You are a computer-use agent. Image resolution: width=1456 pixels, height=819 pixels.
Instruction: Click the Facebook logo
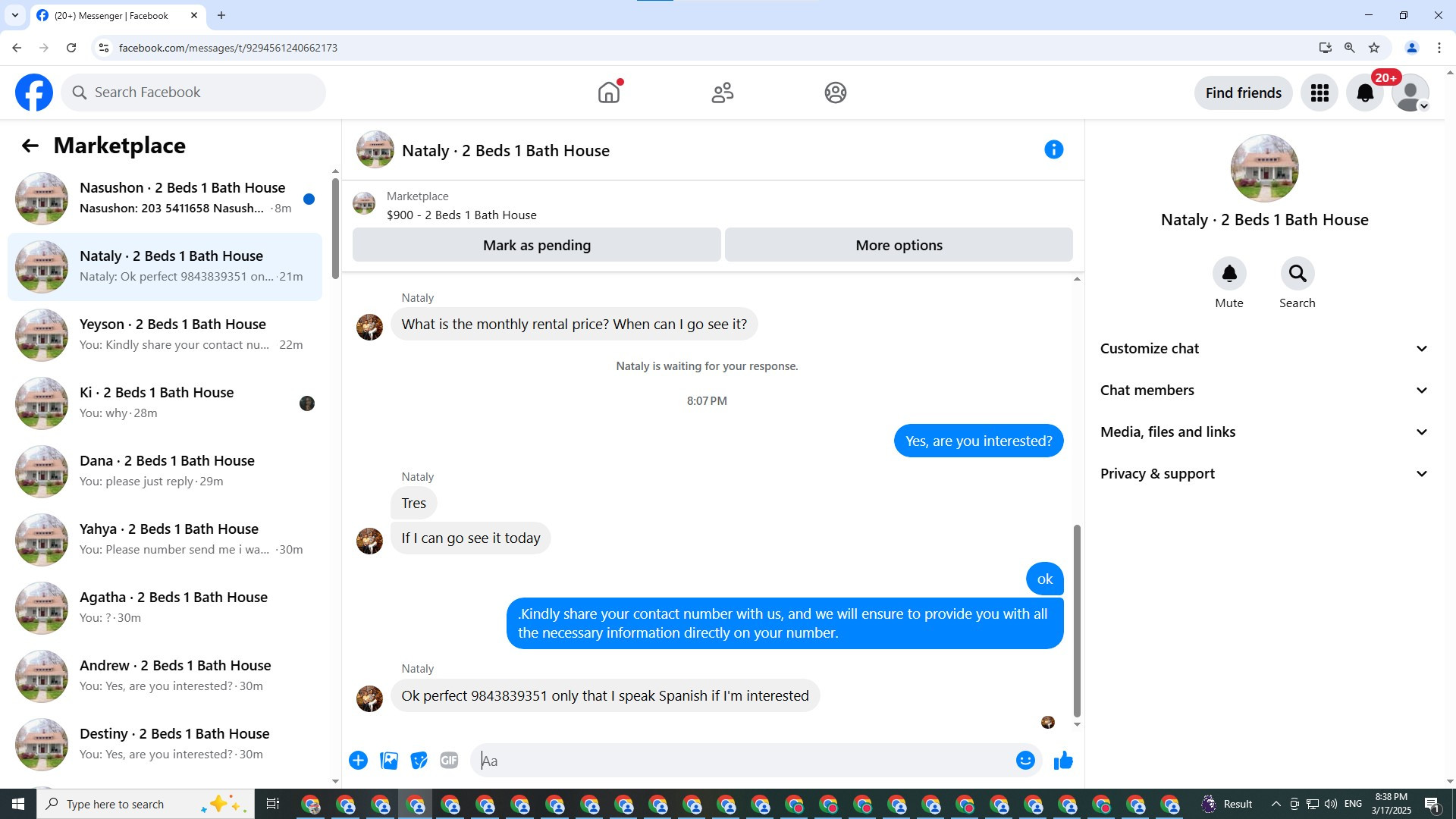point(34,93)
